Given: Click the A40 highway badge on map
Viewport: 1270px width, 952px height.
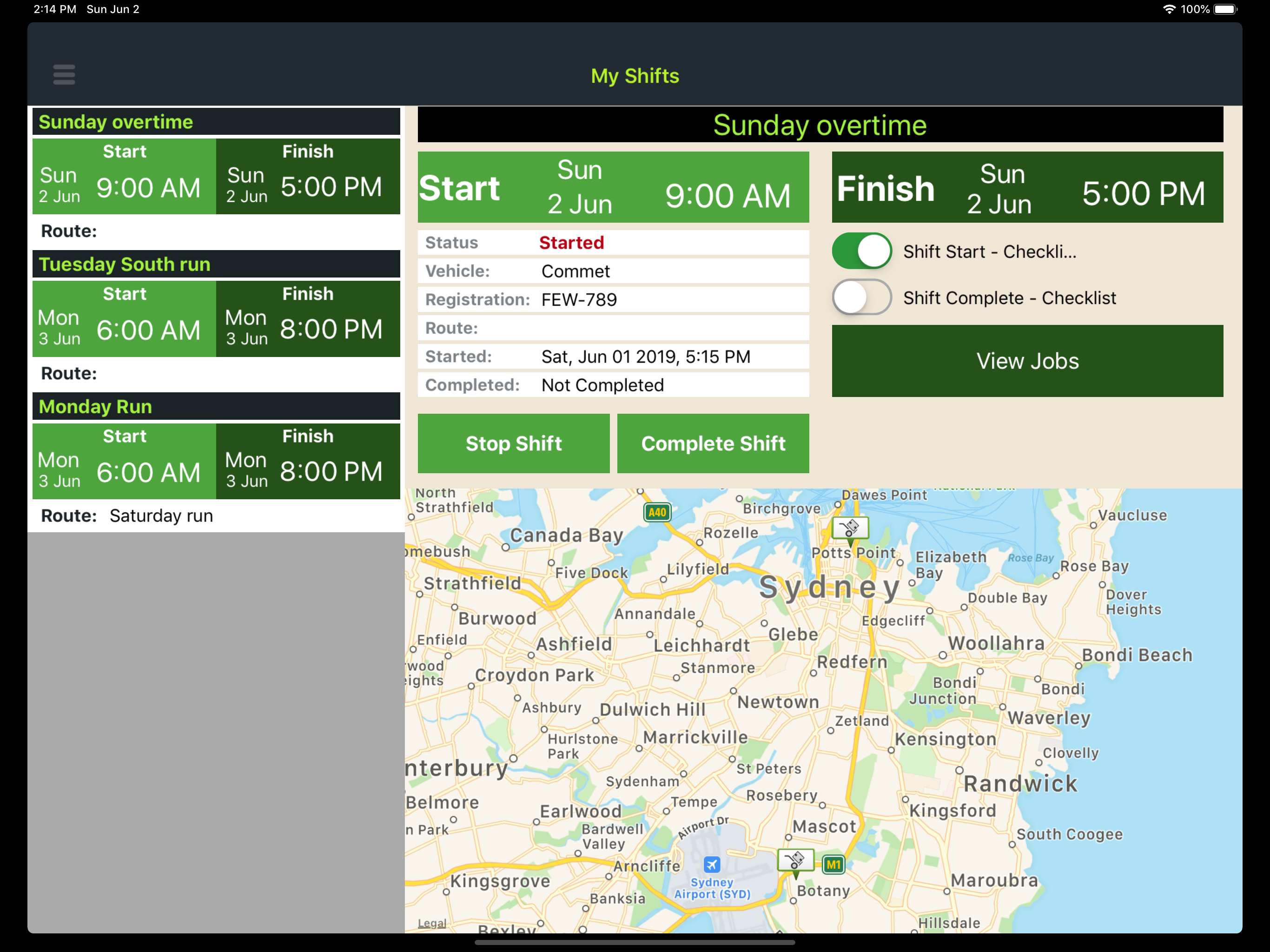Looking at the screenshot, I should tap(657, 512).
